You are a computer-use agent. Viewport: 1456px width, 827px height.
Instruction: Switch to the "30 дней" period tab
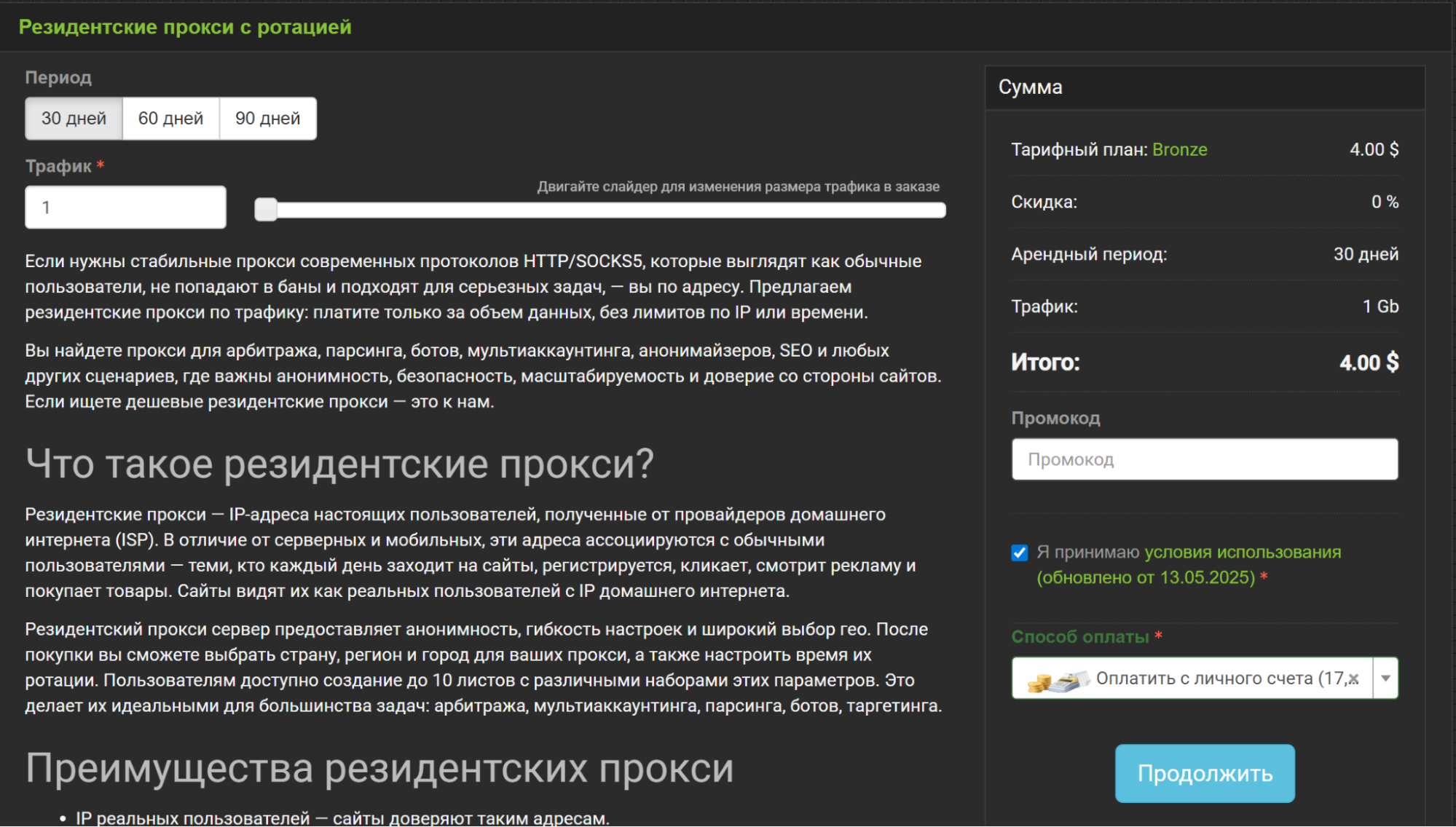pyautogui.click(x=73, y=117)
